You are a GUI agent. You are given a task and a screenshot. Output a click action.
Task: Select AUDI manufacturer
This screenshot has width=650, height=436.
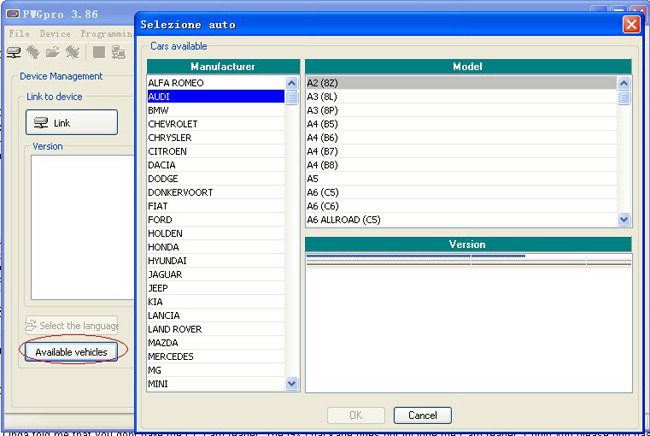(216, 97)
